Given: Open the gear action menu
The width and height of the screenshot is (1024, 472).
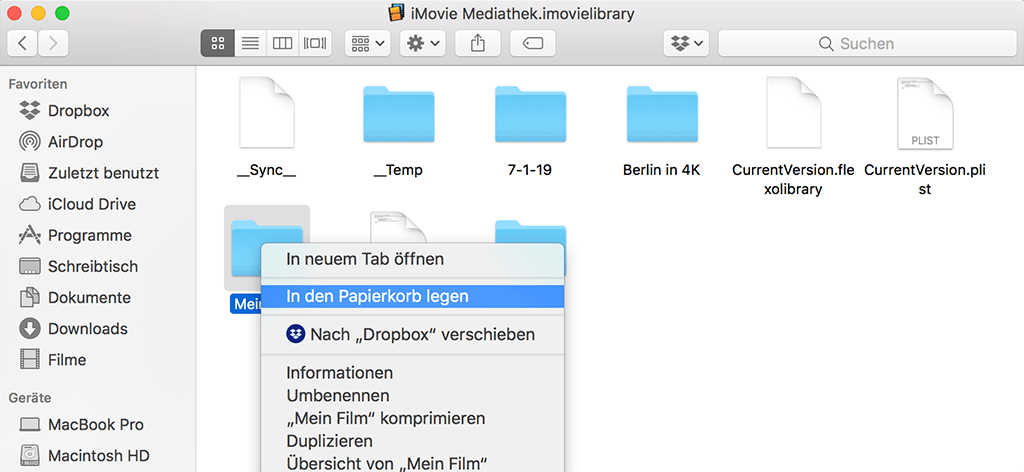Looking at the screenshot, I should coord(423,44).
